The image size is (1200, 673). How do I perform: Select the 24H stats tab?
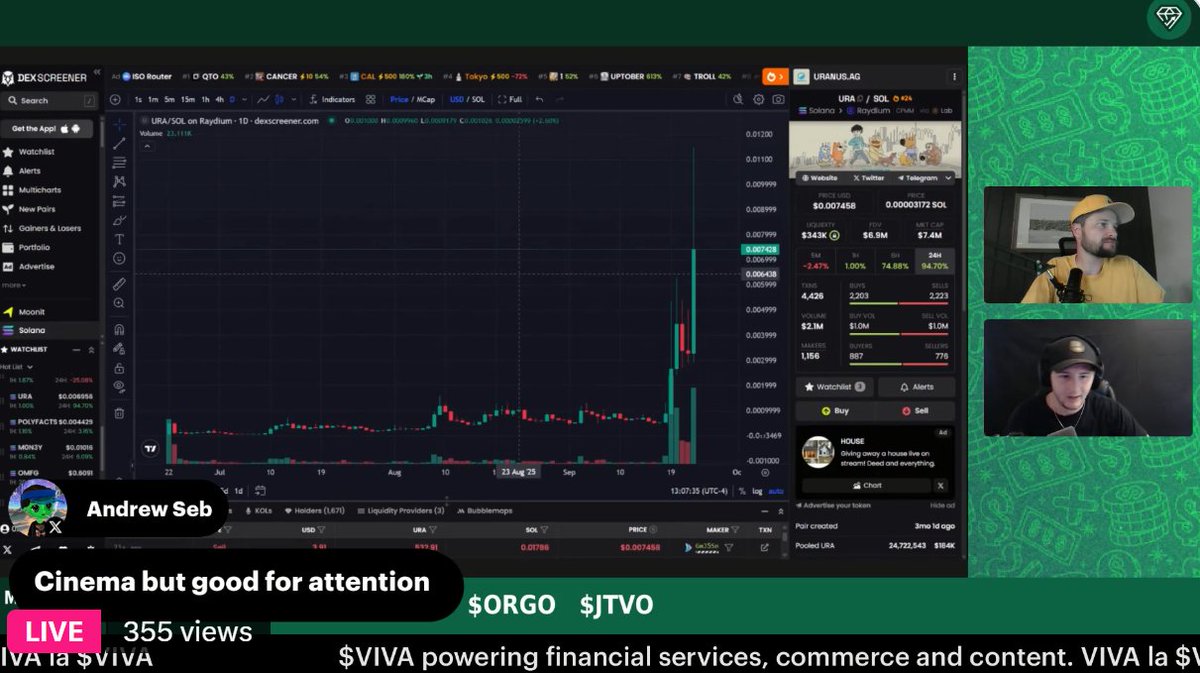click(934, 261)
